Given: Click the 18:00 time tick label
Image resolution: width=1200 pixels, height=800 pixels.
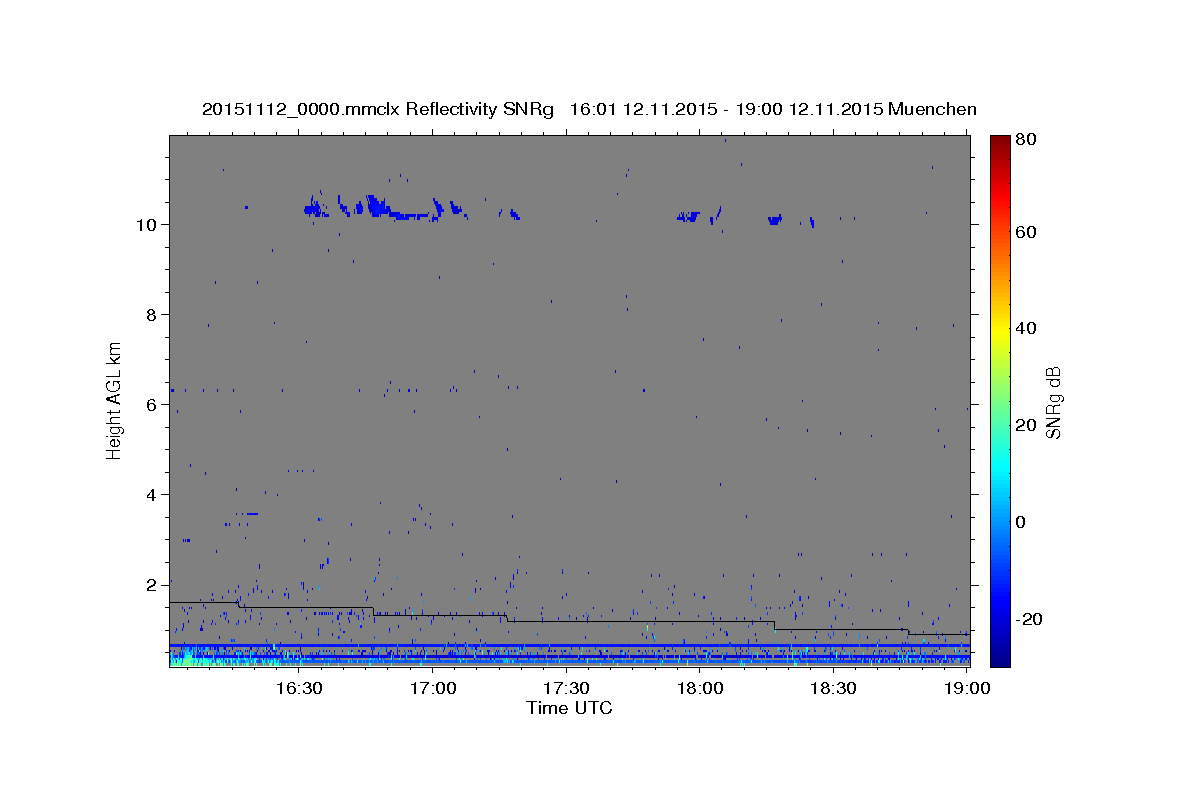Looking at the screenshot, I should point(700,689).
